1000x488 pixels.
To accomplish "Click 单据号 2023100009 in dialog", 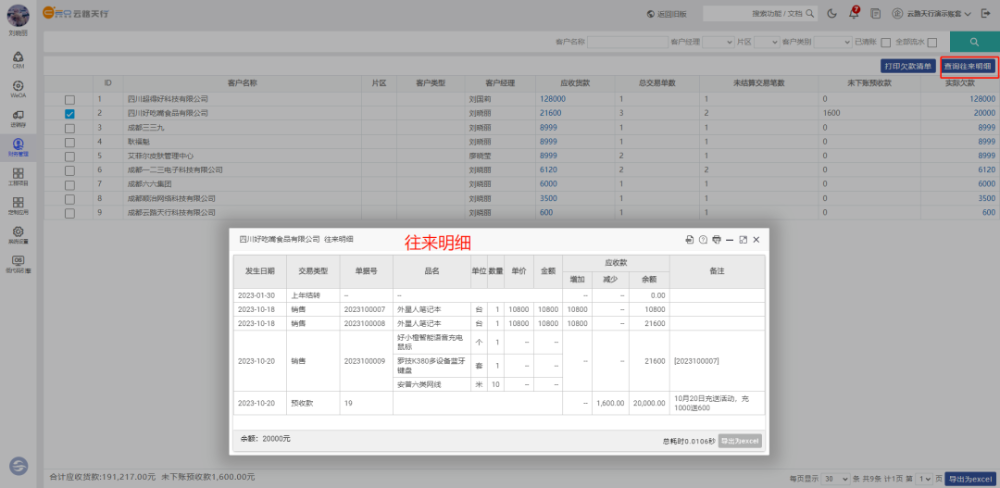I will (x=364, y=361).
